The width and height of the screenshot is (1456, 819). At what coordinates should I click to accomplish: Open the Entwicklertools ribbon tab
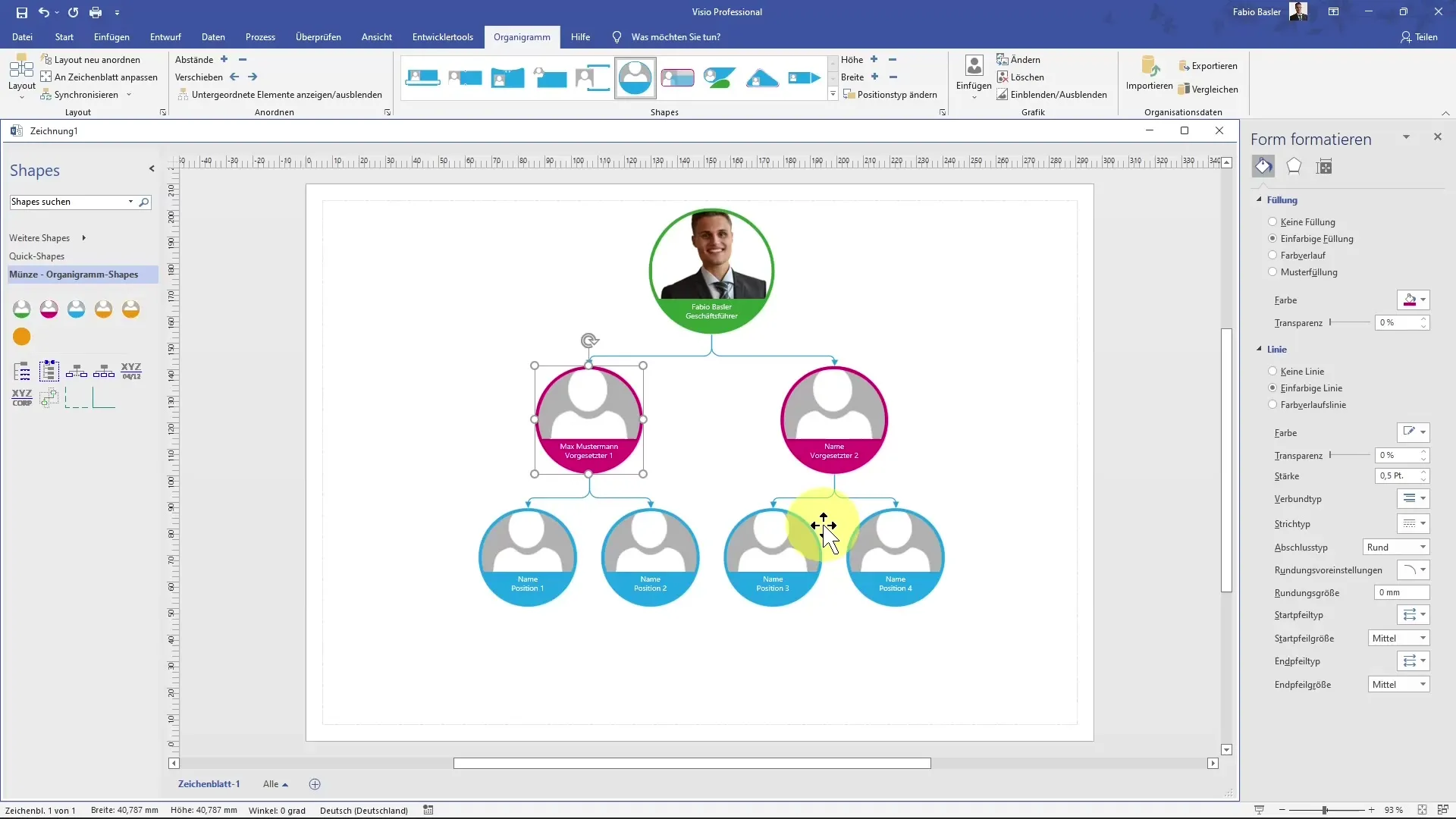(443, 36)
